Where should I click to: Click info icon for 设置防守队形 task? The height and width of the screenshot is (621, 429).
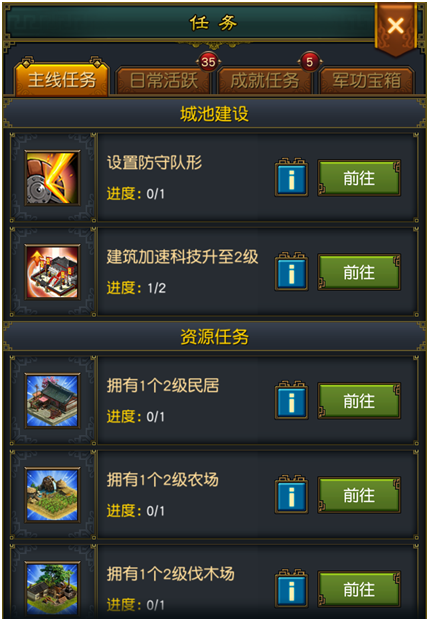coord(292,177)
